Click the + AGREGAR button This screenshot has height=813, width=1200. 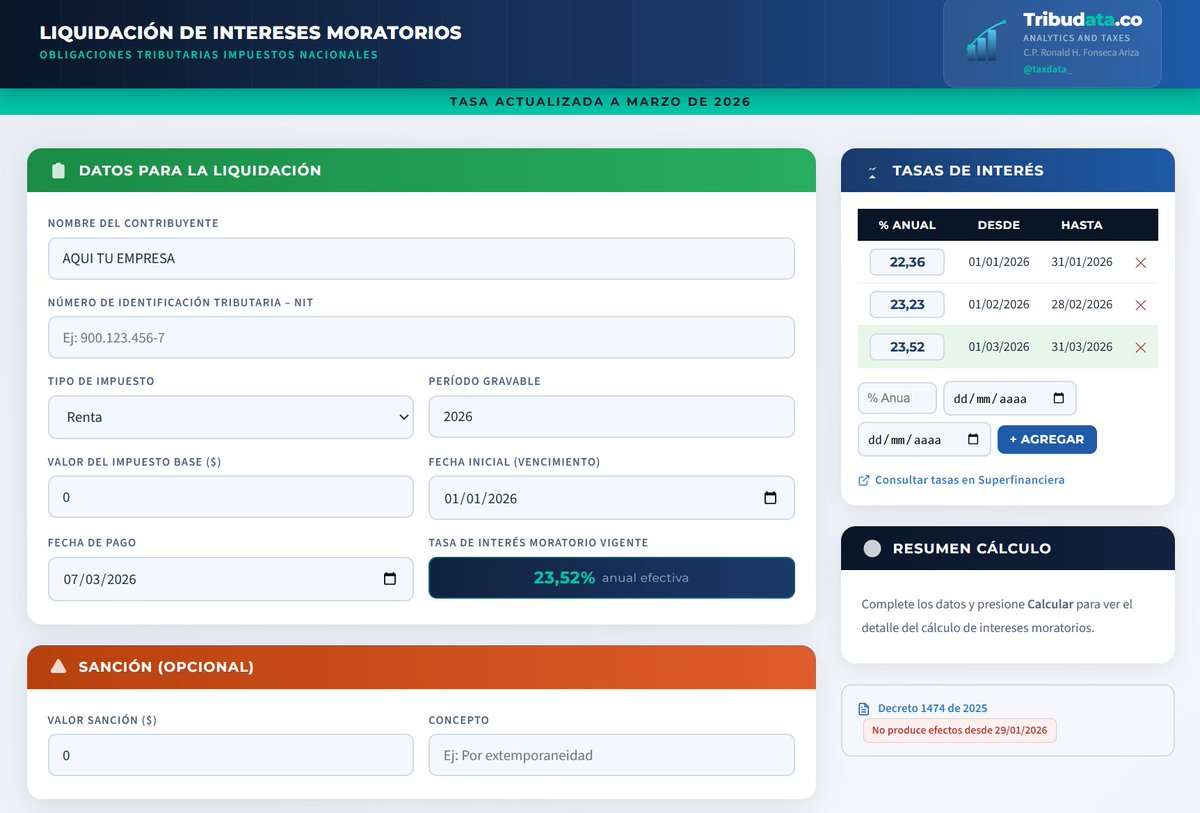[x=1047, y=439]
